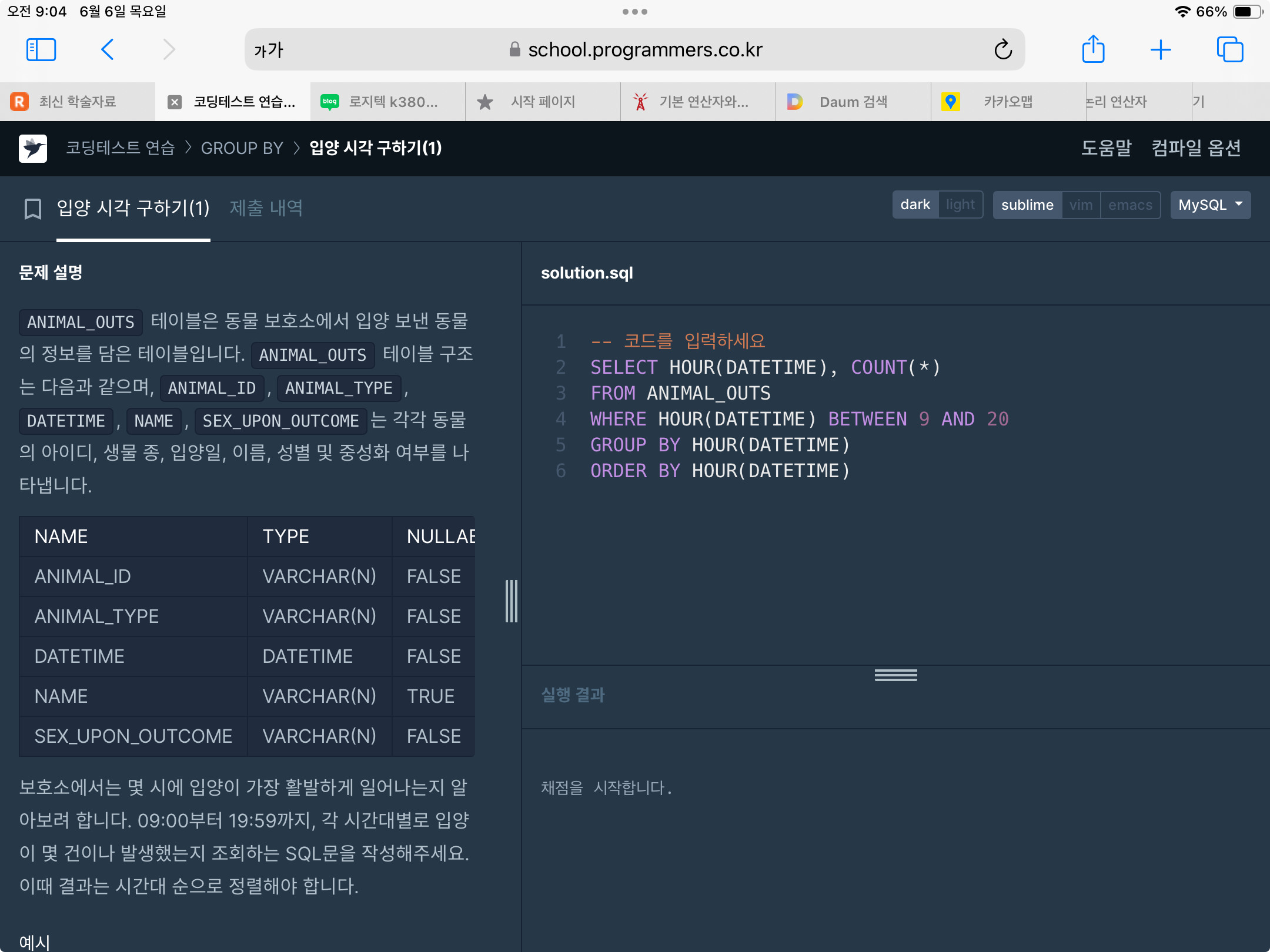
Task: Select the emacs keymap option
Action: point(1130,205)
